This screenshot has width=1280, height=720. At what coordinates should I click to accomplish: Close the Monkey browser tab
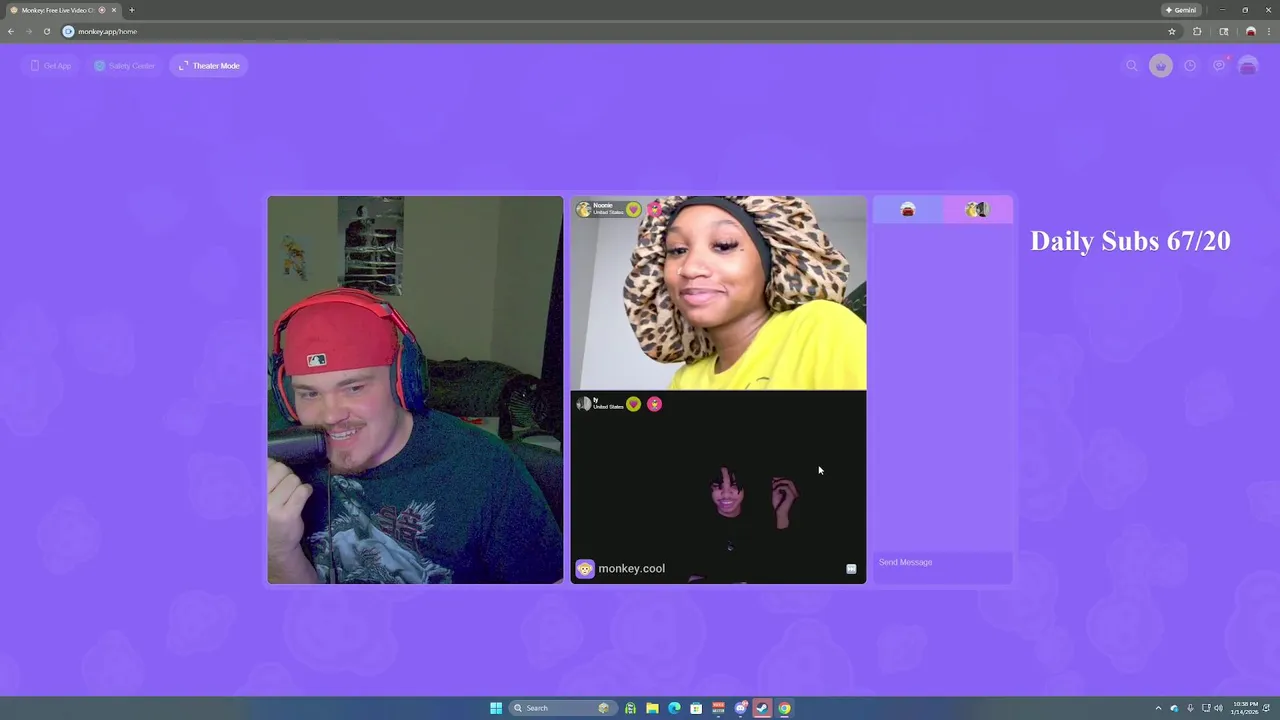(x=114, y=10)
